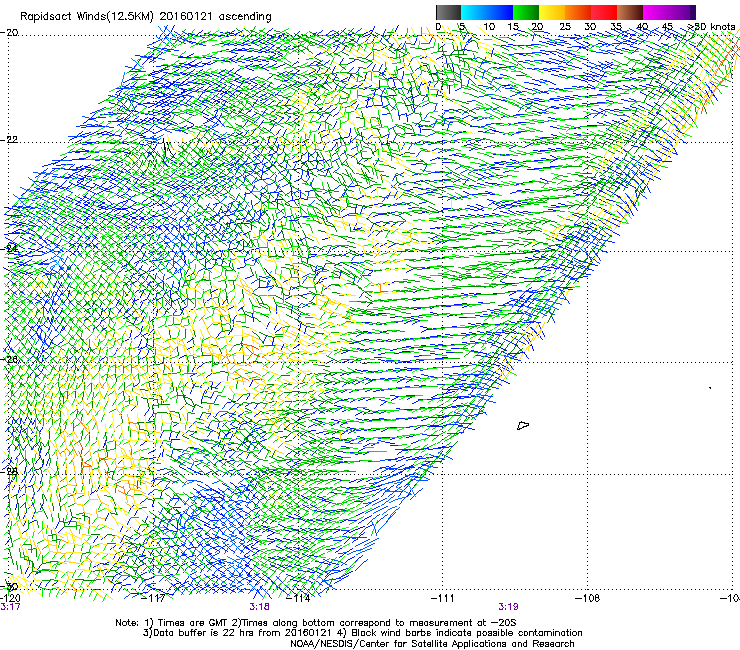
Task: Click the '45' legend label
Action: (667, 27)
